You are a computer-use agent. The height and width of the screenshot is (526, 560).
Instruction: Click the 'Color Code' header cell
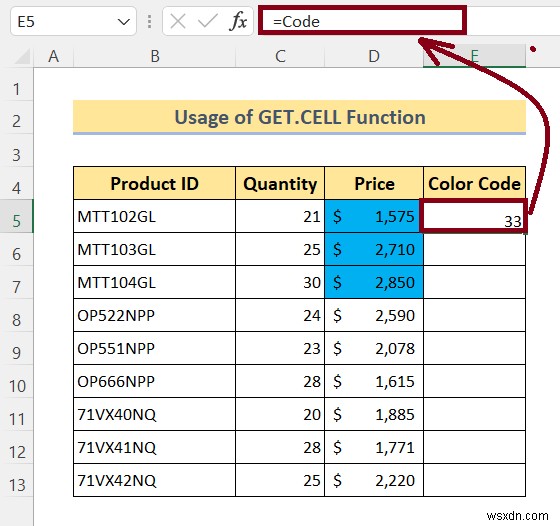(474, 183)
